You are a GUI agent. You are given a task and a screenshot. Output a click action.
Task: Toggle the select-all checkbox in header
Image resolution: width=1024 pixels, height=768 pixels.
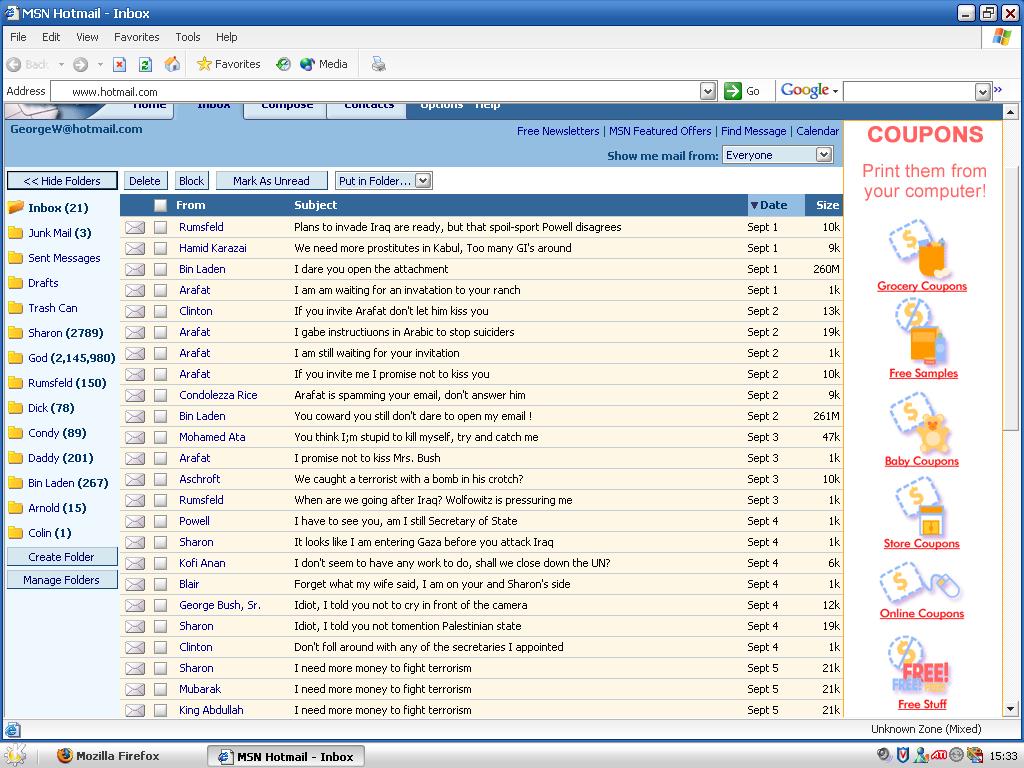pos(160,205)
